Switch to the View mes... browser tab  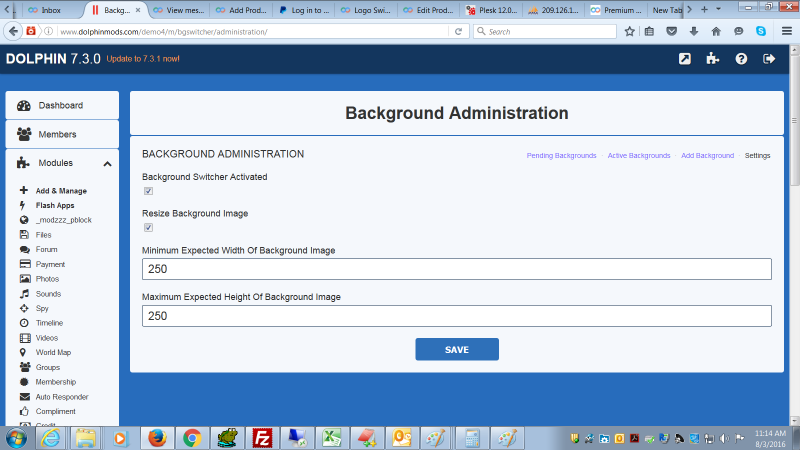coord(179,10)
